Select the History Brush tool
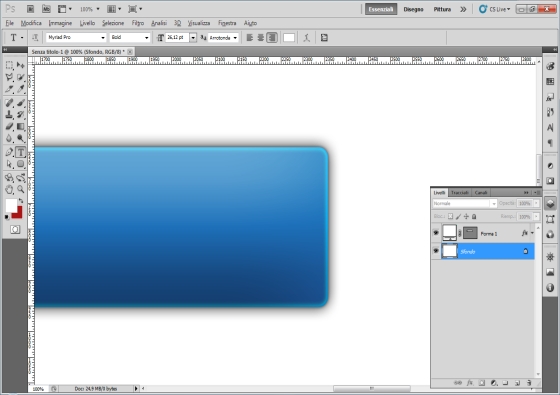560x395 pixels. pos(21,115)
